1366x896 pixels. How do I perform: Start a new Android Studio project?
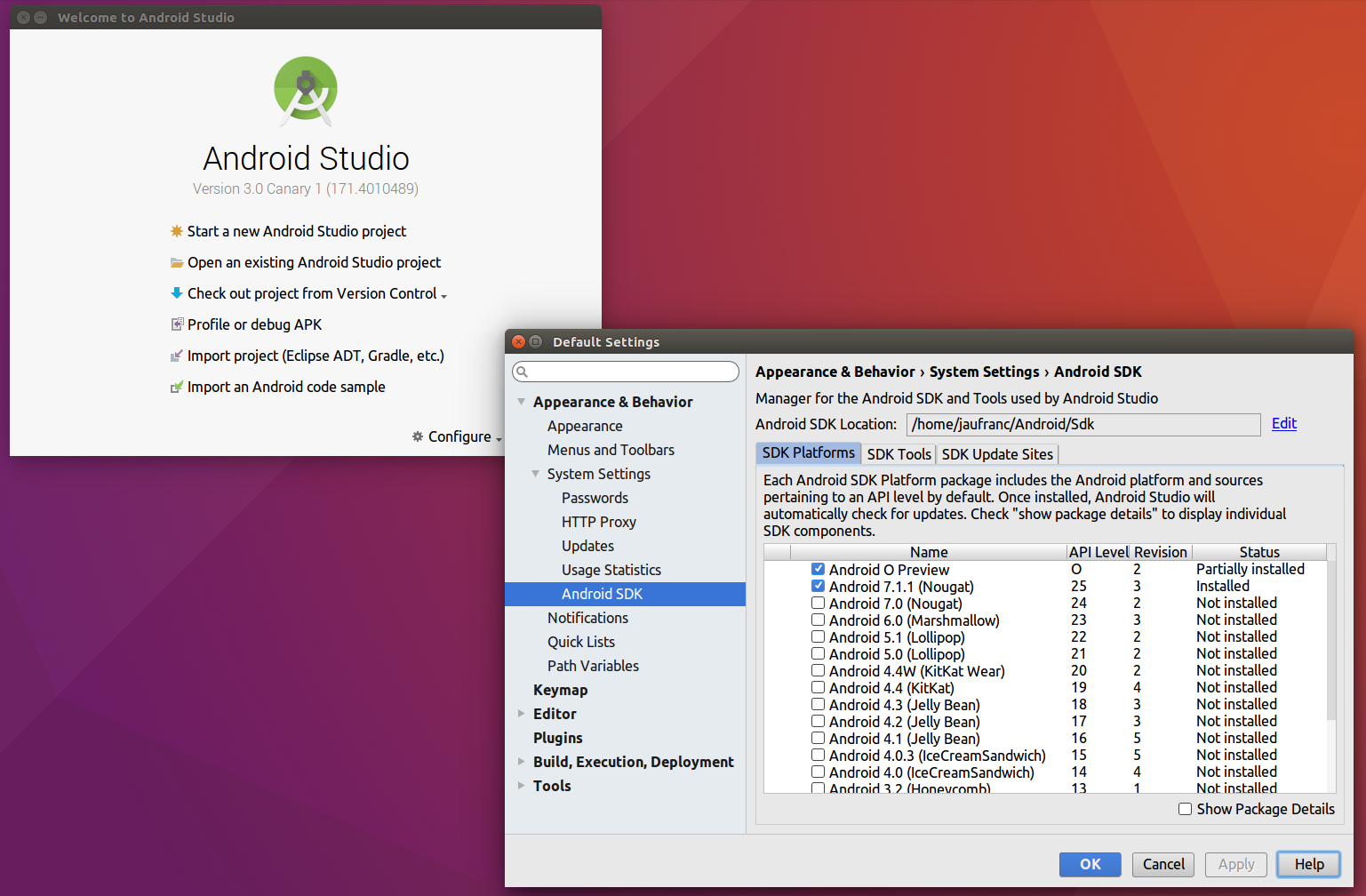(296, 231)
